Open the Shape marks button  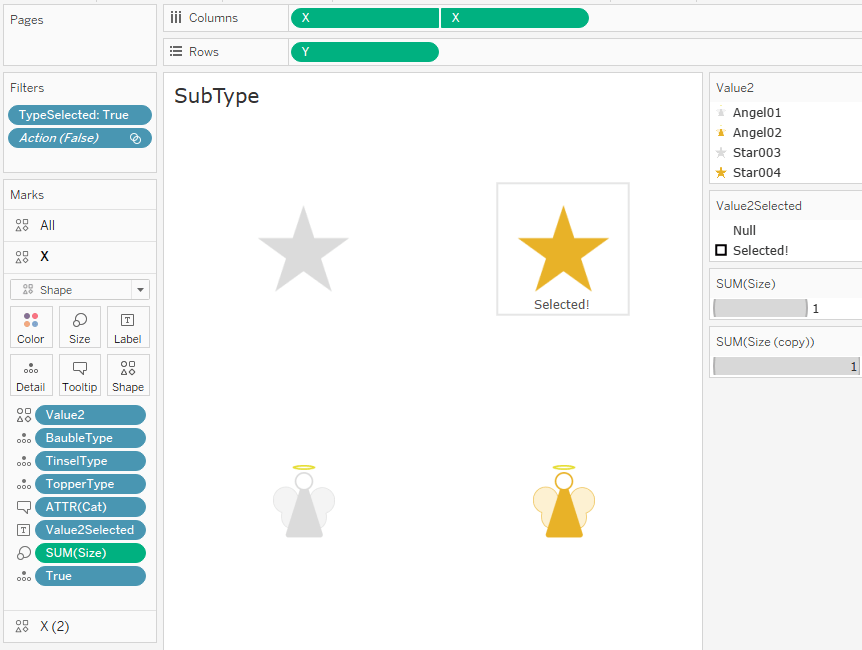(128, 375)
